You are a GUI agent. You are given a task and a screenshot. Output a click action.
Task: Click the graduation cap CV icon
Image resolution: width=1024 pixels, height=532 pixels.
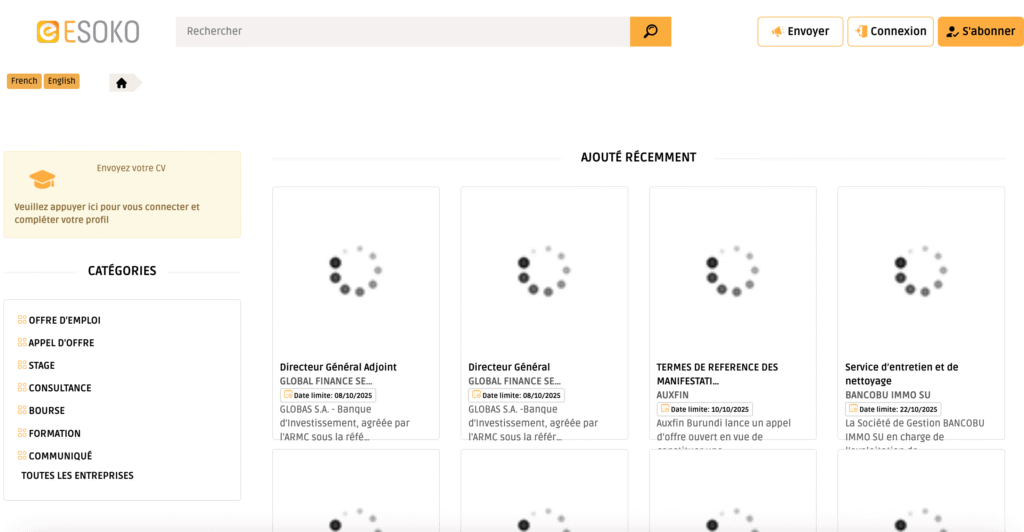click(x=42, y=180)
